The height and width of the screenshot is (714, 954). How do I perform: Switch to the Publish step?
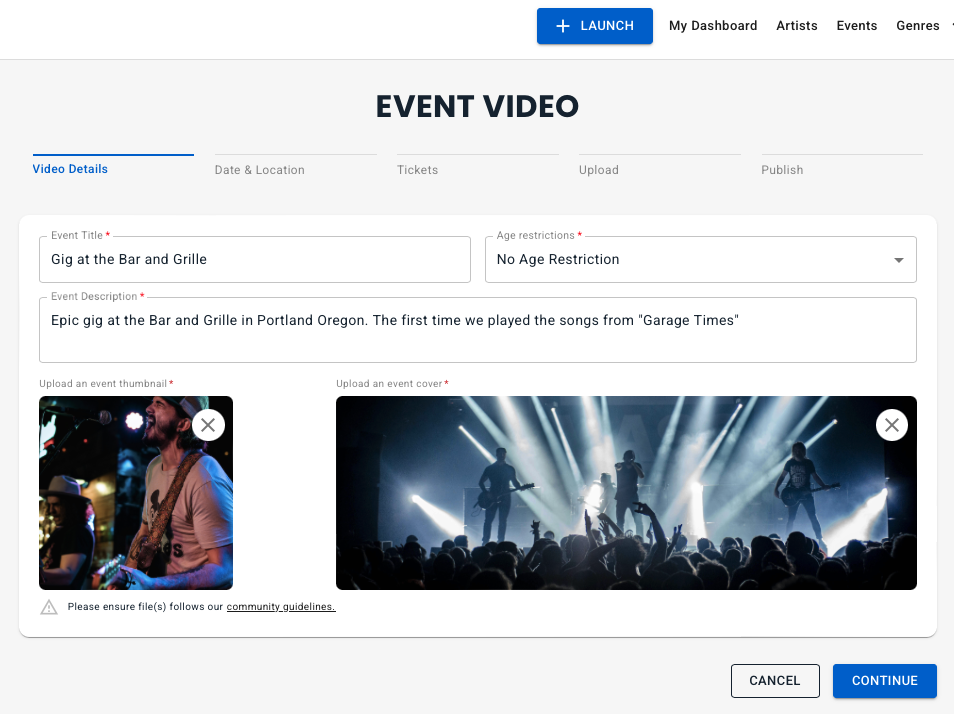[842, 166]
